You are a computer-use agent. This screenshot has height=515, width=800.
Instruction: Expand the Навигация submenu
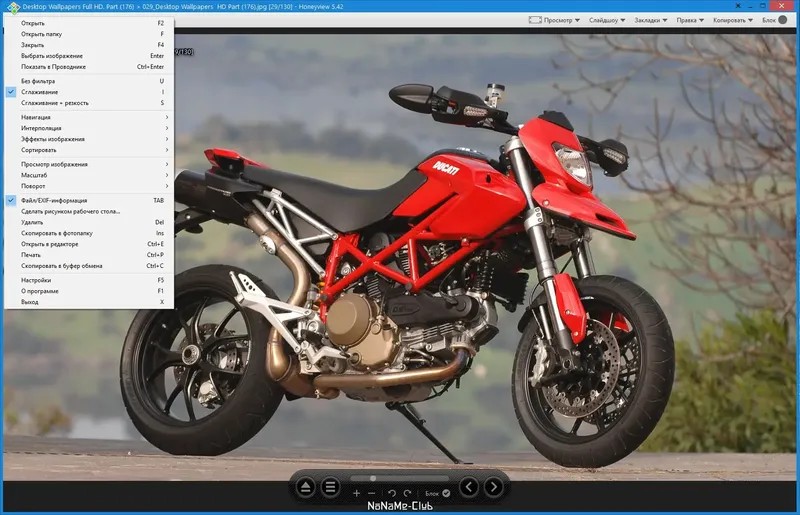[x=89, y=117]
